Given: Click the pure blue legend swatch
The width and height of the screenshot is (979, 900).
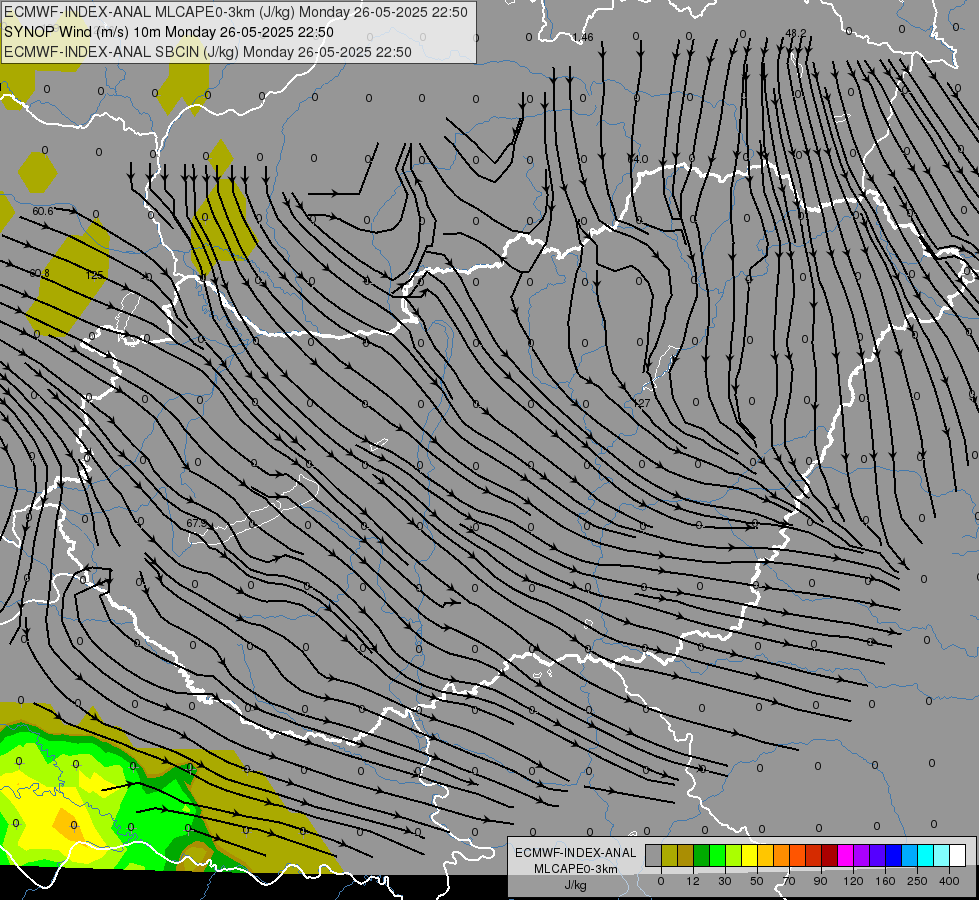Looking at the screenshot, I should pos(893,855).
